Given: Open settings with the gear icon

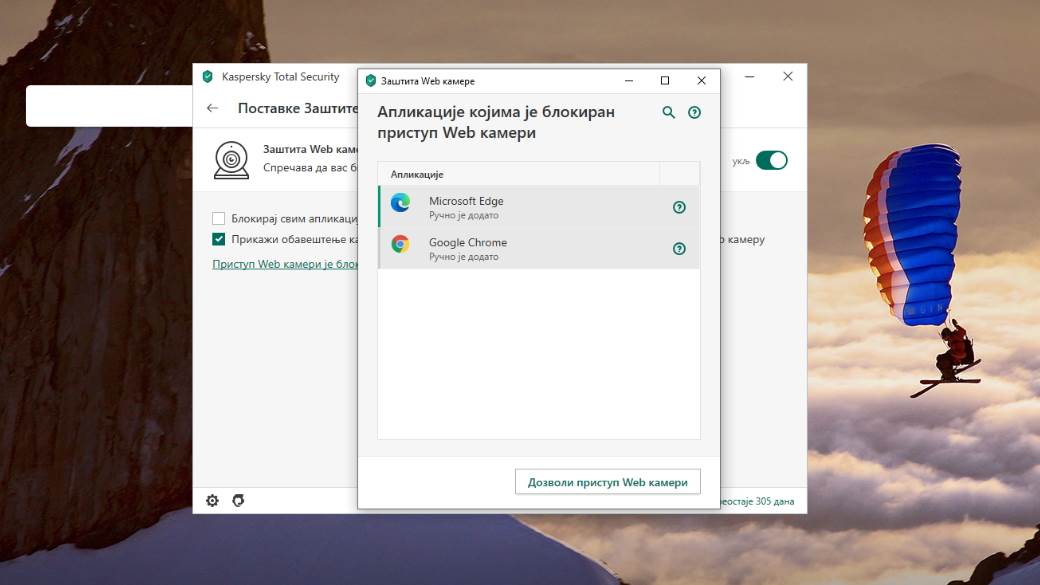Looking at the screenshot, I should 212,500.
